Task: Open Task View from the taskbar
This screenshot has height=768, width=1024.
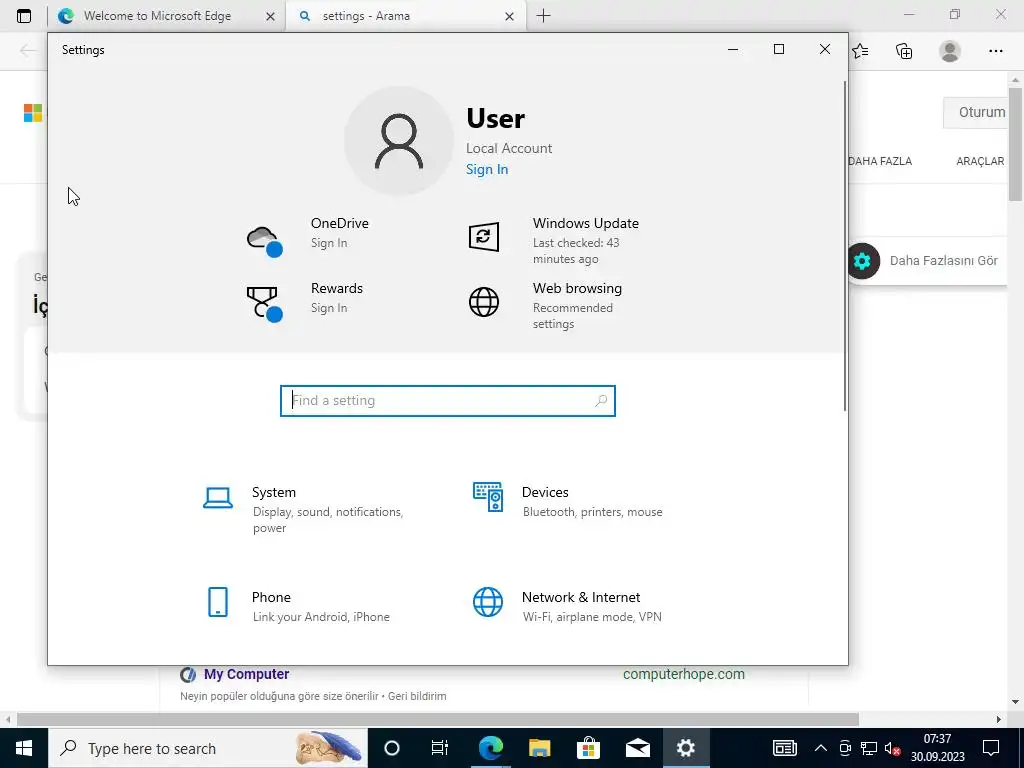Action: pos(440,748)
